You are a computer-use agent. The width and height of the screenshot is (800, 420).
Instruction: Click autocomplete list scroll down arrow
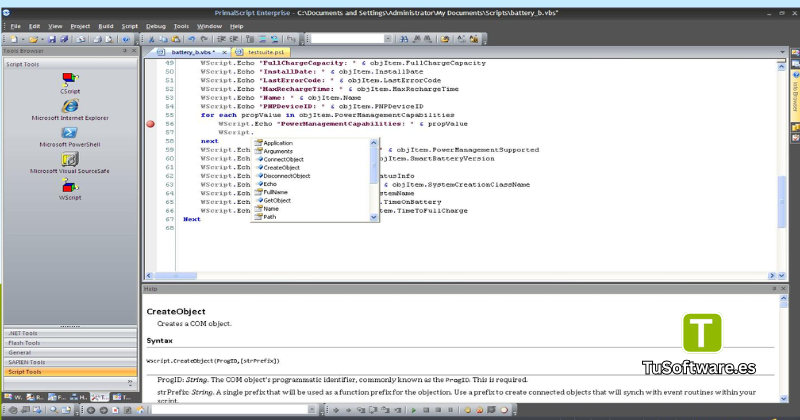click(373, 217)
